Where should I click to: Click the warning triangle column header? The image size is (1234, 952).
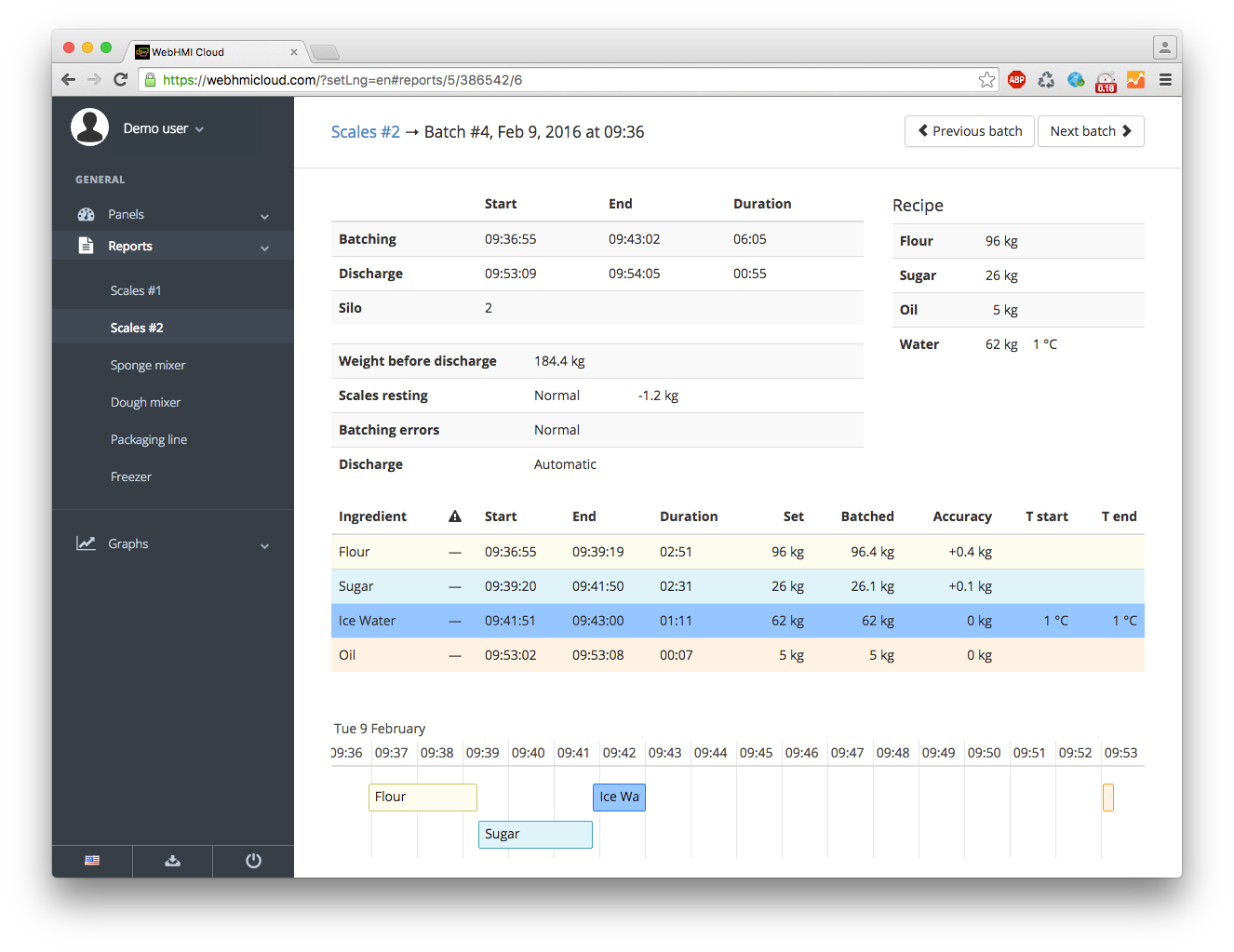455,516
